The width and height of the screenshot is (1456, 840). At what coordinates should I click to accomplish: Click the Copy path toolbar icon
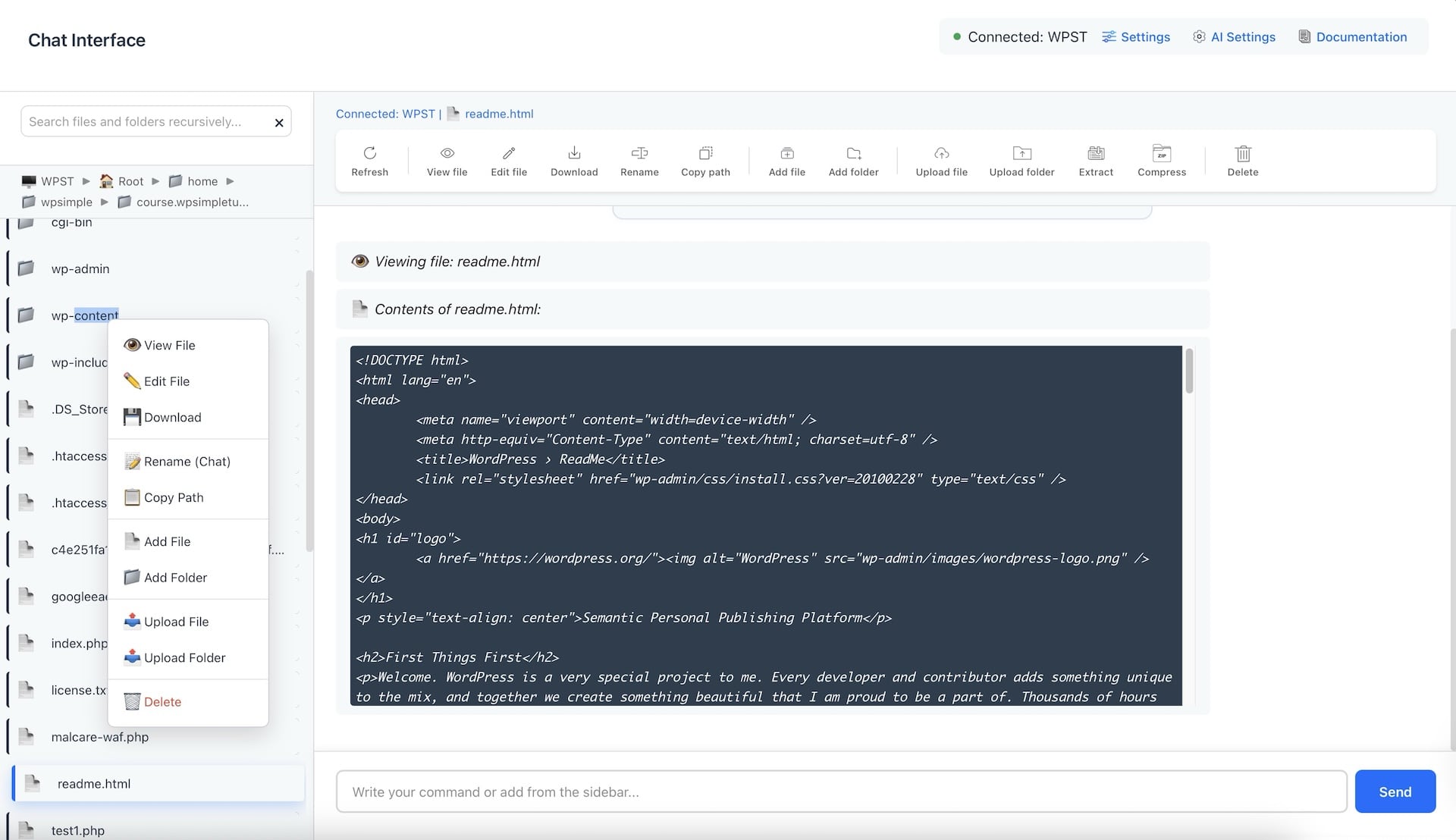(705, 153)
